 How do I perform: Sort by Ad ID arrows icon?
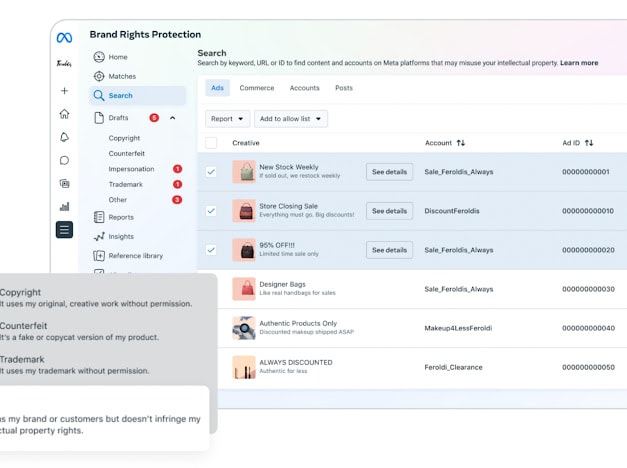click(x=589, y=143)
